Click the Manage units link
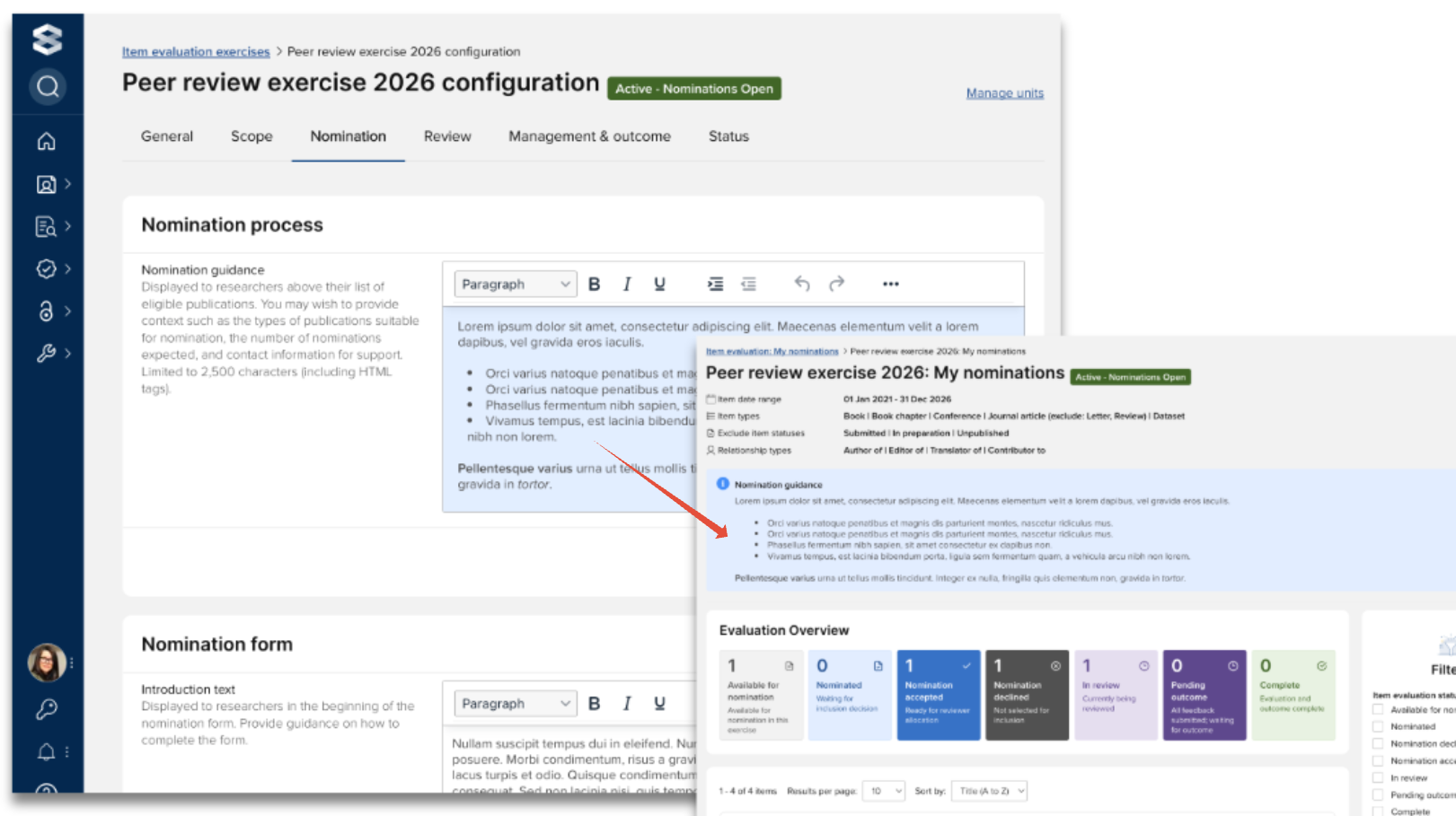The width and height of the screenshot is (1456, 816). point(1005,93)
